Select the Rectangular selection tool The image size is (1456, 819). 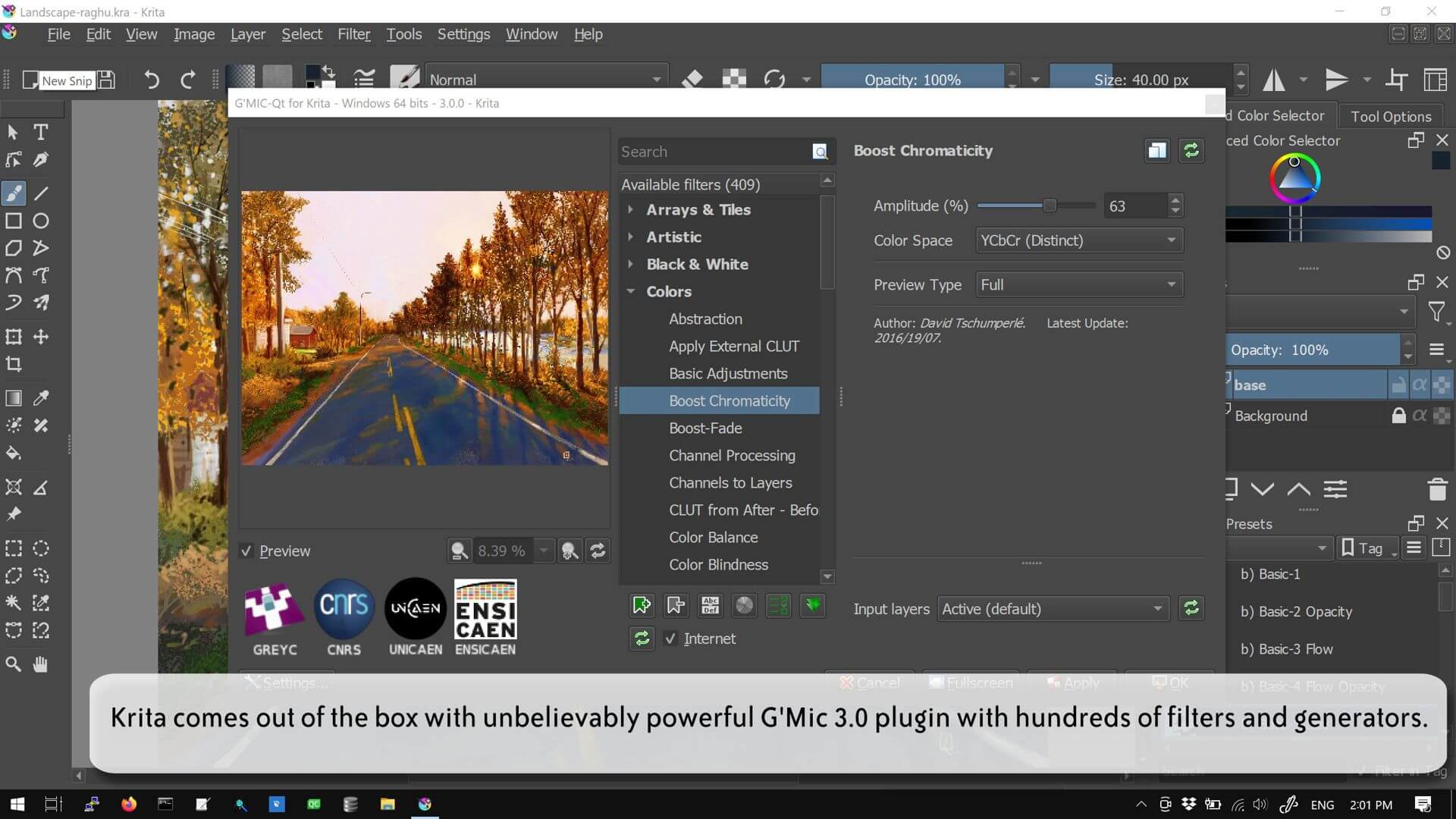pos(13,548)
